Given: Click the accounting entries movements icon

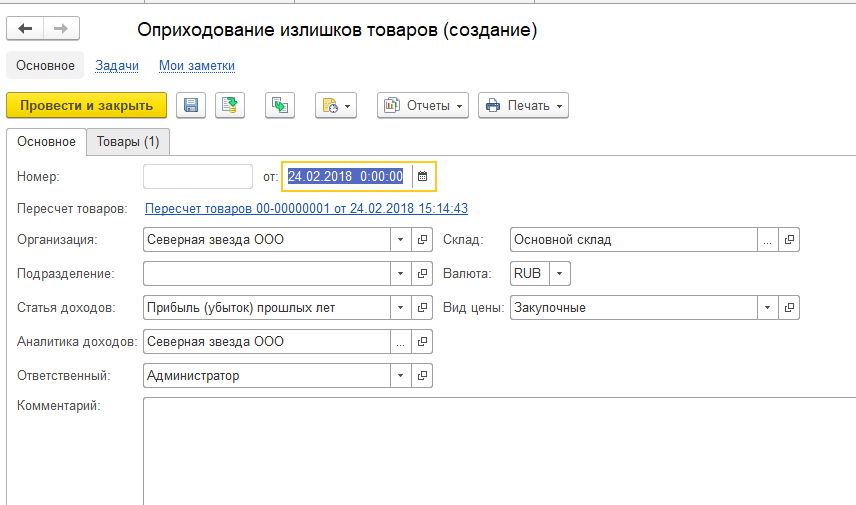Looking at the screenshot, I should pos(280,105).
